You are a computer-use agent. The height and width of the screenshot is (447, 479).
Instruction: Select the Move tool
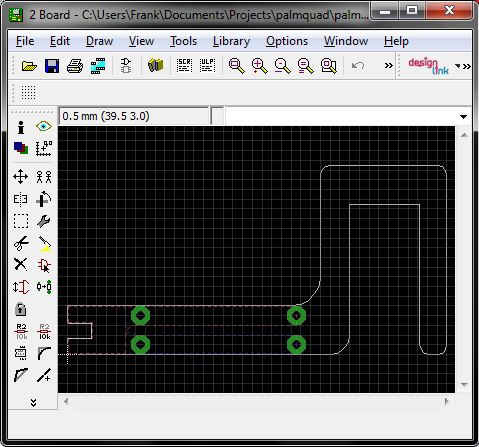coord(21,176)
